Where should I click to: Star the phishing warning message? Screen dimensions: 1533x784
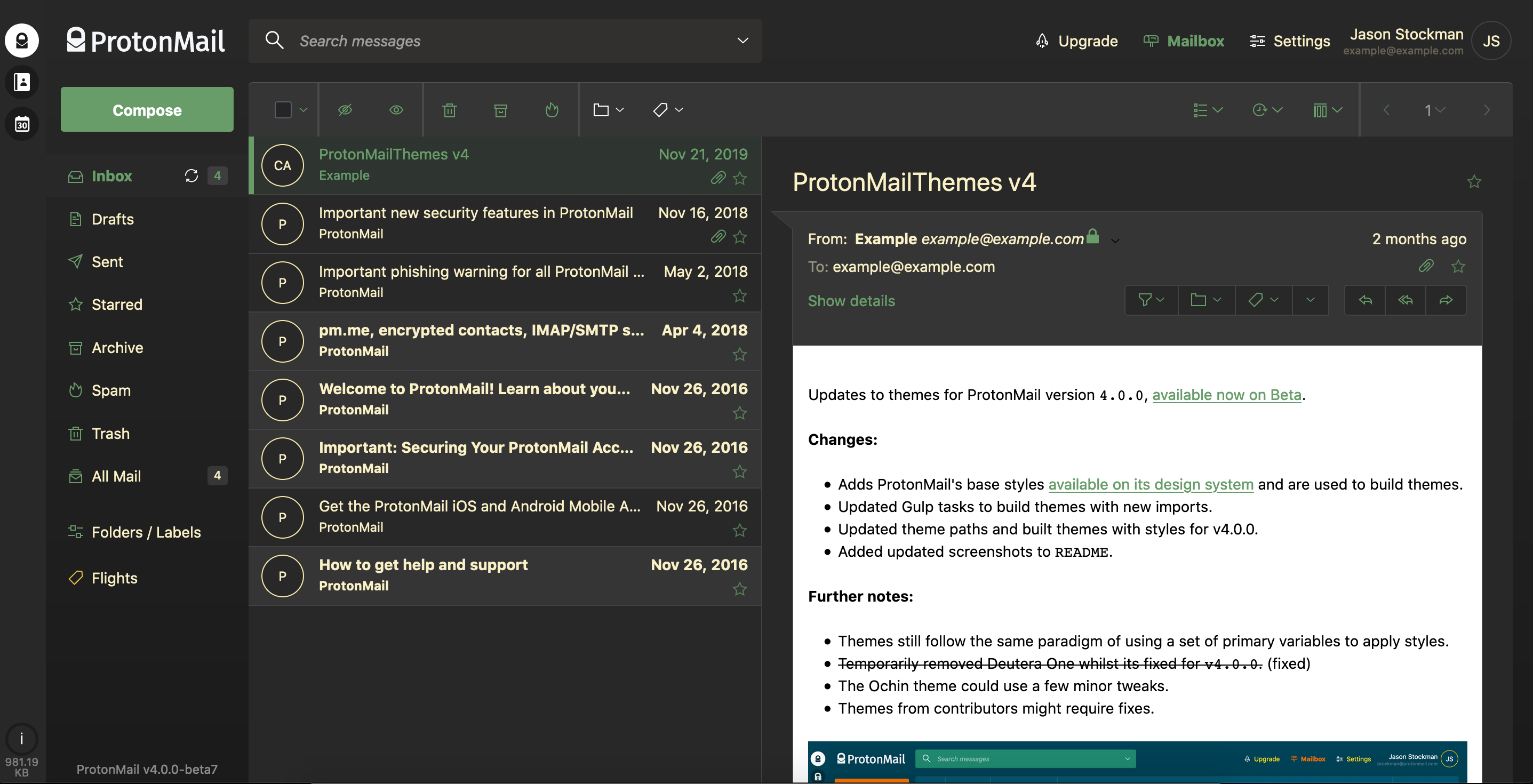(x=740, y=295)
